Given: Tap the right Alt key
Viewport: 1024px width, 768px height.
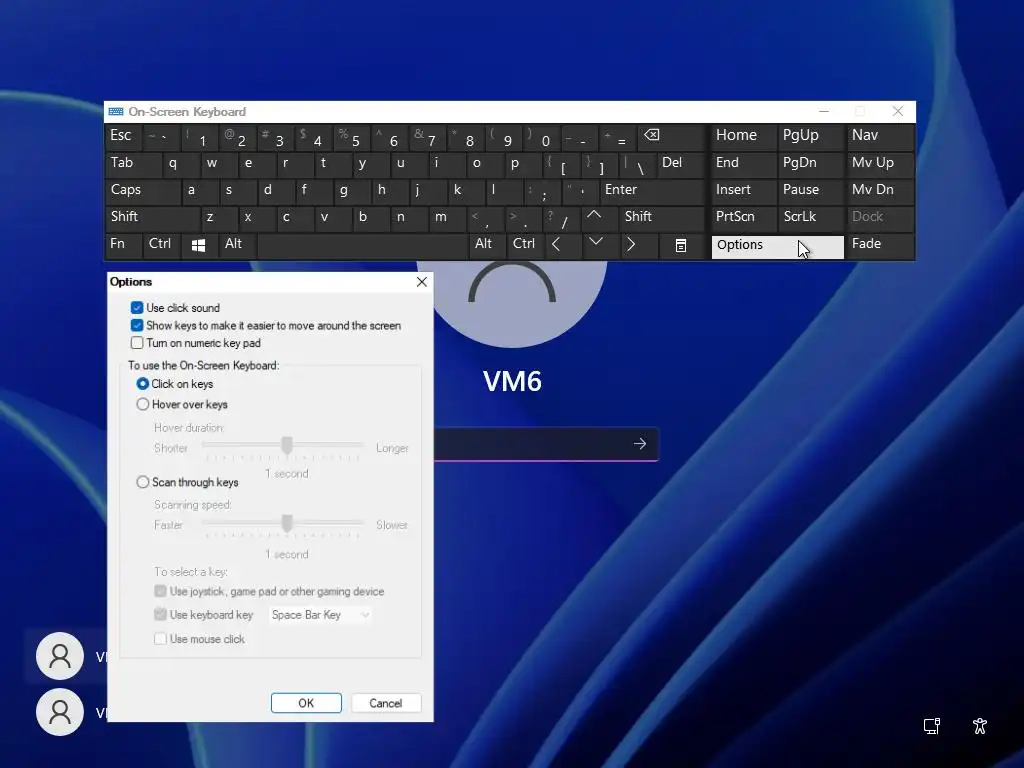Looking at the screenshot, I should [x=485, y=246].
